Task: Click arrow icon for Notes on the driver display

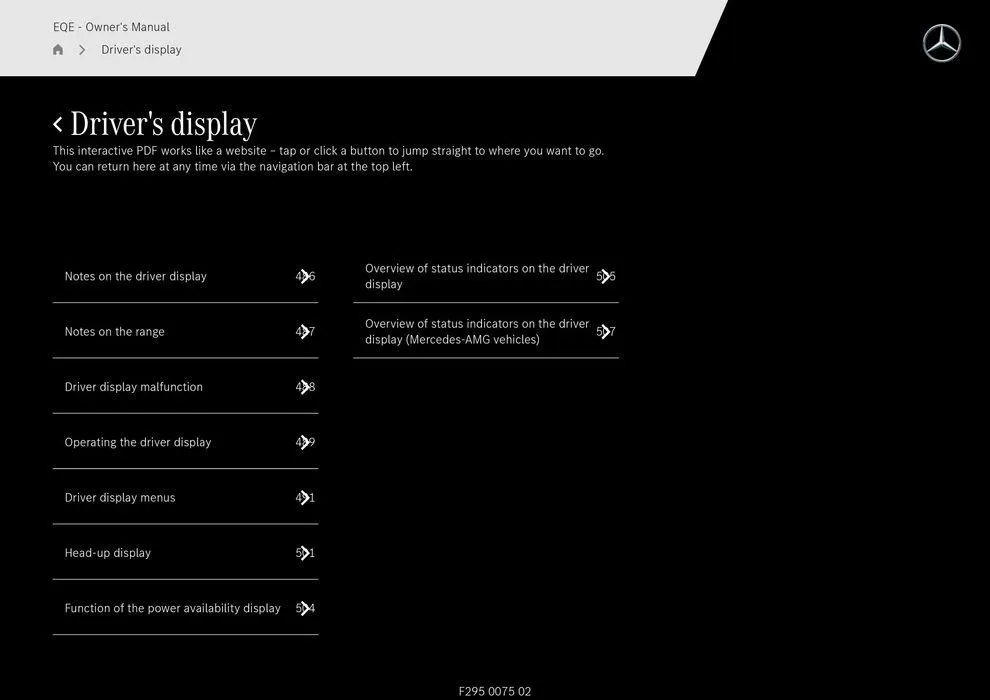Action: 305,277
